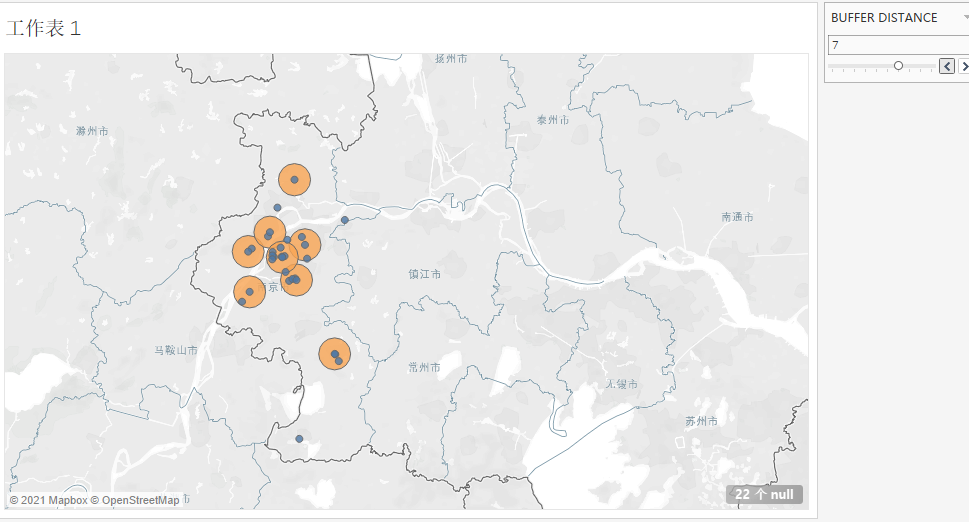Select the lone blue point east of the buffer cluster

point(345,220)
